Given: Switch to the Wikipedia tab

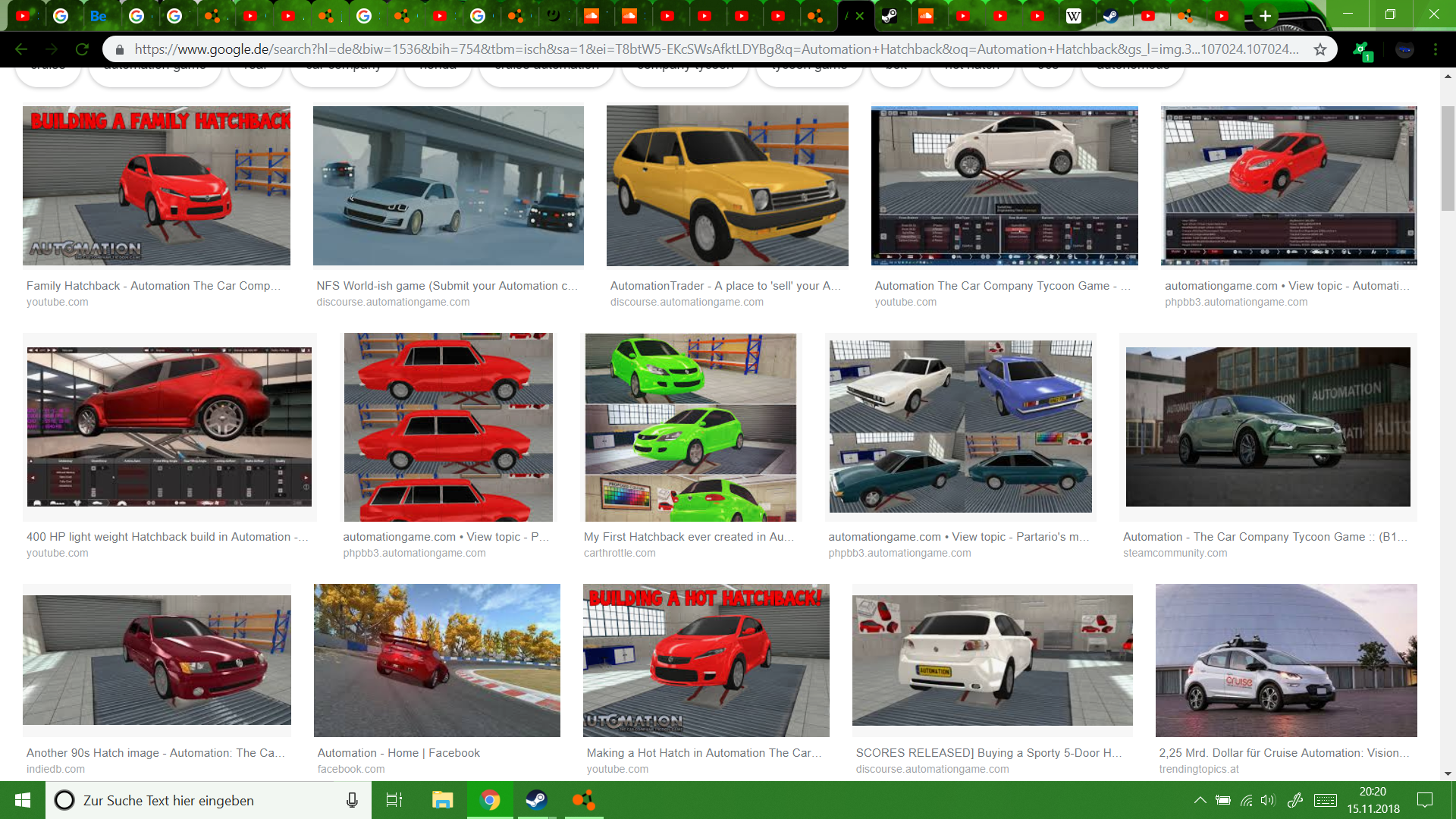Looking at the screenshot, I should [x=1074, y=16].
